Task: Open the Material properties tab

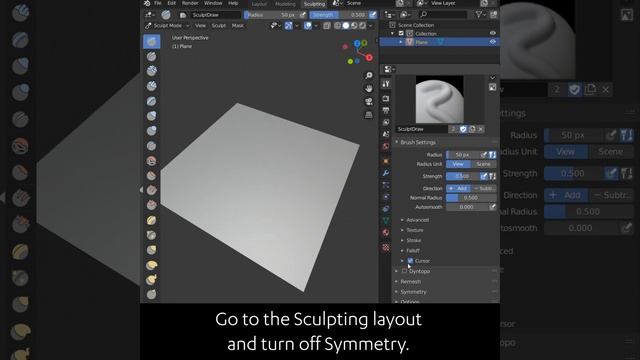Action: [x=386, y=233]
